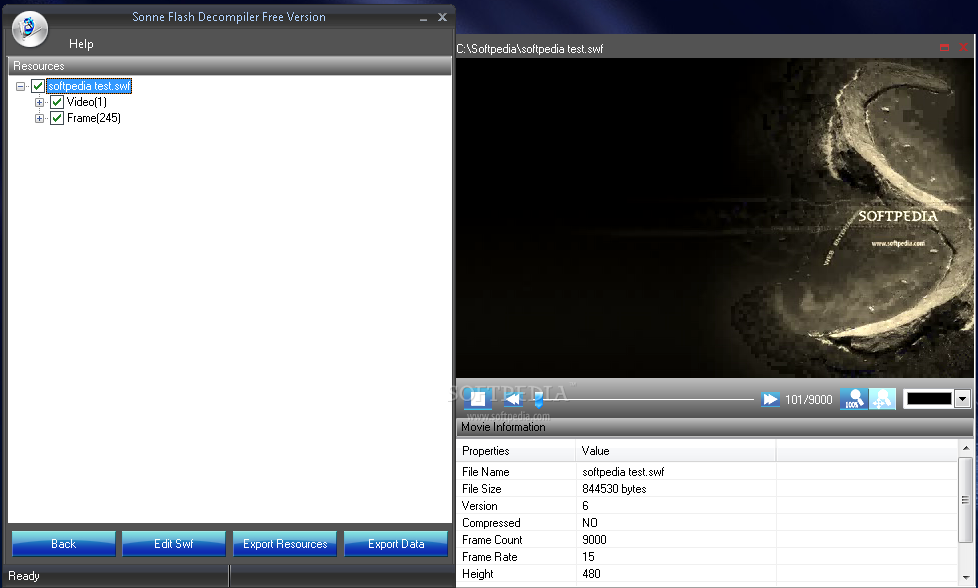
Task: Click the Movie Information scrollbar thumb
Action: click(966, 500)
